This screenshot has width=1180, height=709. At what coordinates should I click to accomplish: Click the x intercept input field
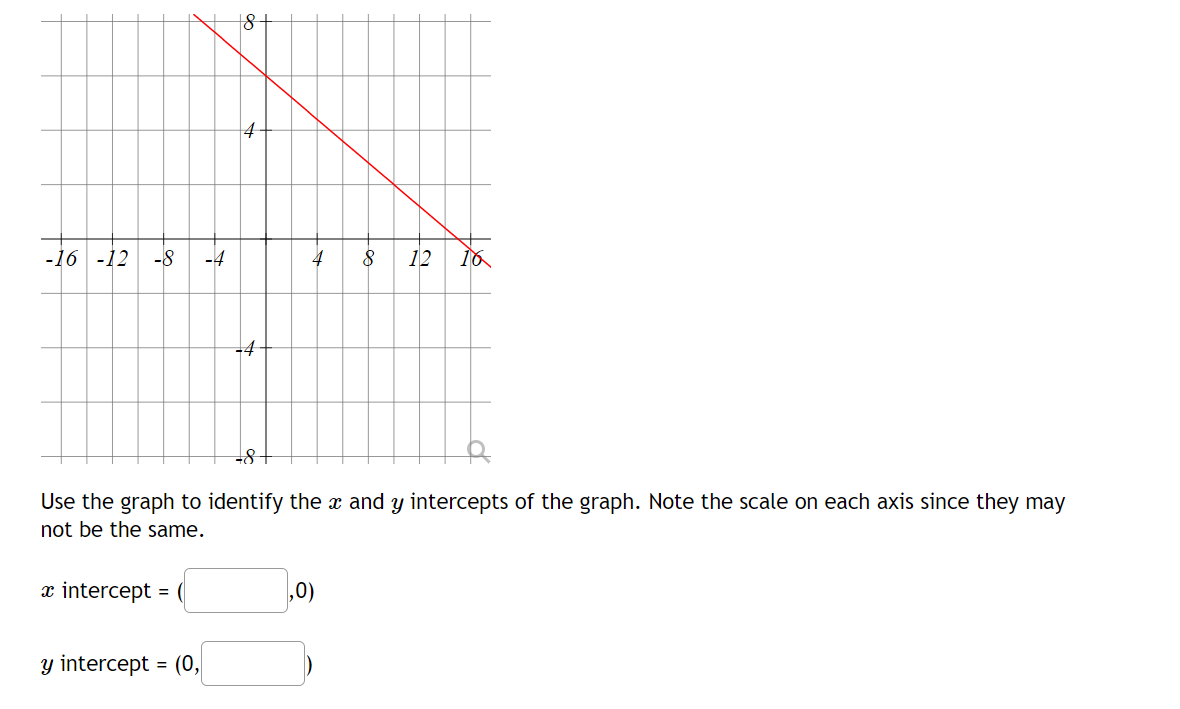coord(235,590)
